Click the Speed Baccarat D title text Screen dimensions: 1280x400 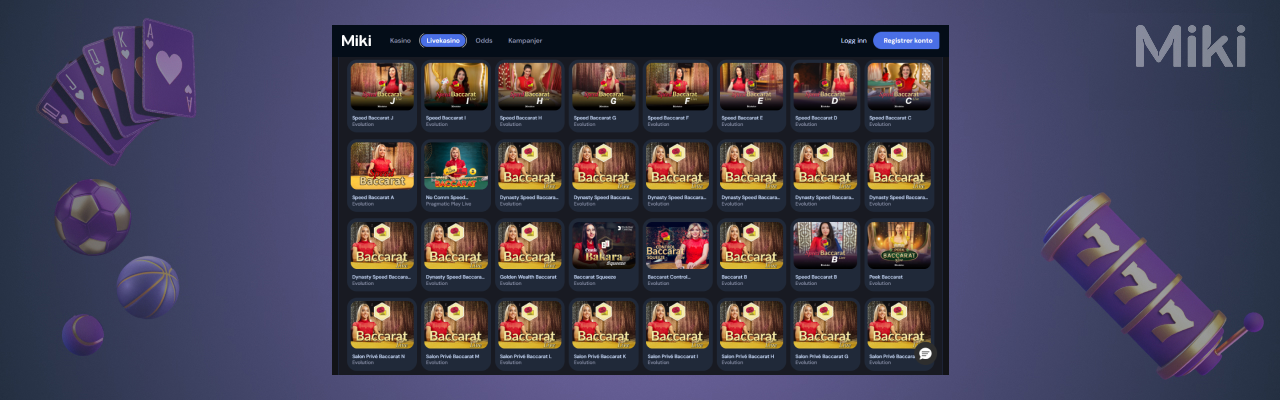(816, 118)
